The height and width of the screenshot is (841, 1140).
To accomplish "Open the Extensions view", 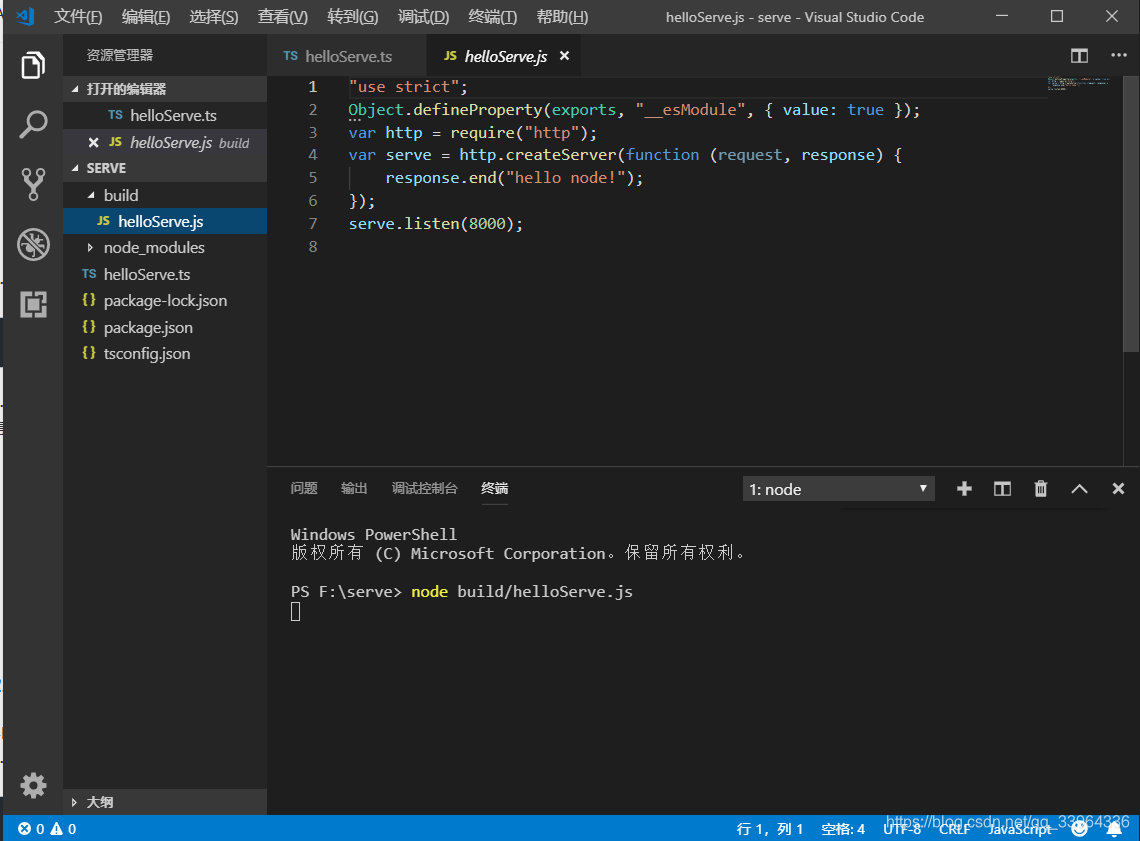I will (x=33, y=304).
